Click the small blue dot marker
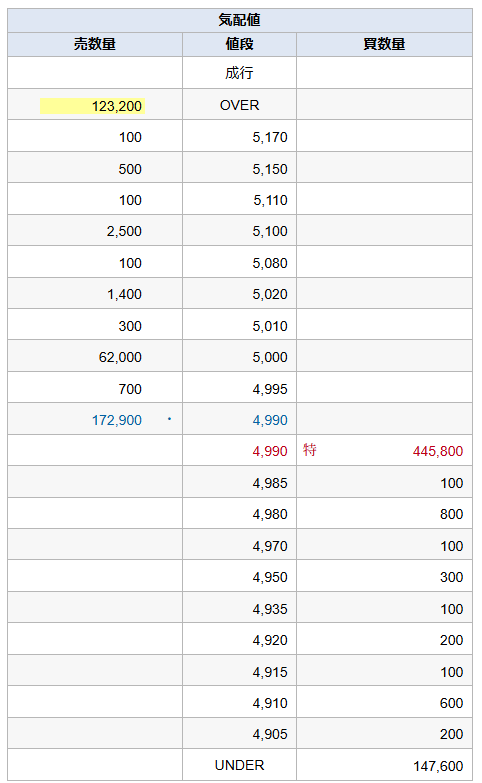 tap(169, 418)
